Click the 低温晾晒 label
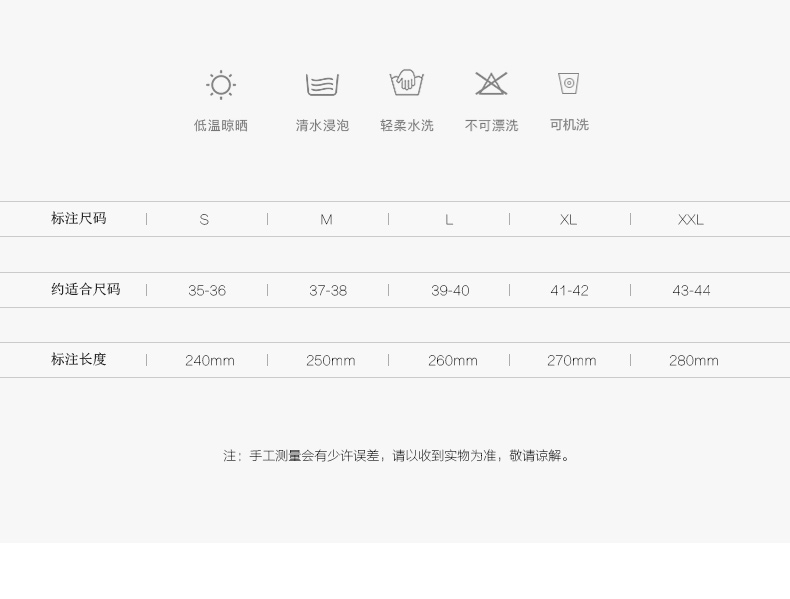The height and width of the screenshot is (599, 790). point(221,126)
